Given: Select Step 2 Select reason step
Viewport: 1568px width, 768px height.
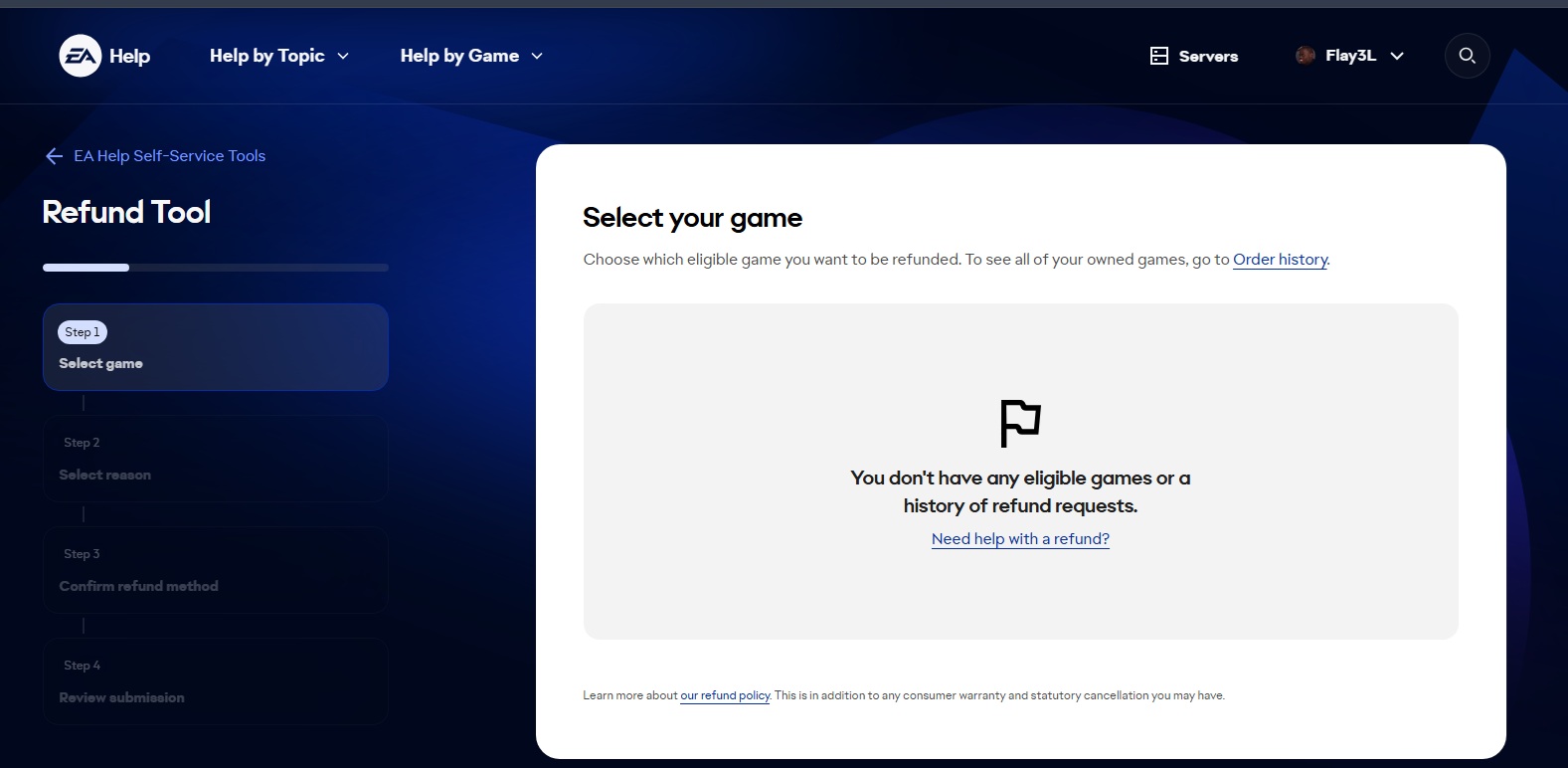Looking at the screenshot, I should pos(216,459).
